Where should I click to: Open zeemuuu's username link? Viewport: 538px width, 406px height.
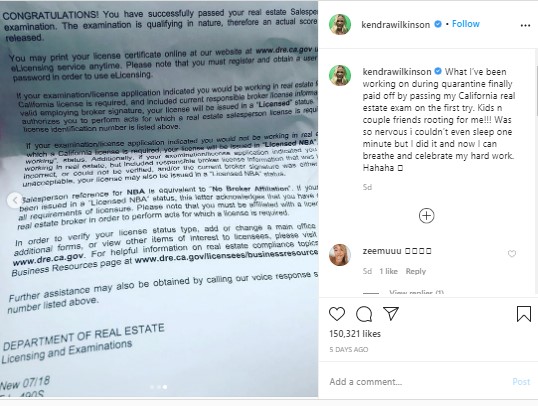(382, 251)
